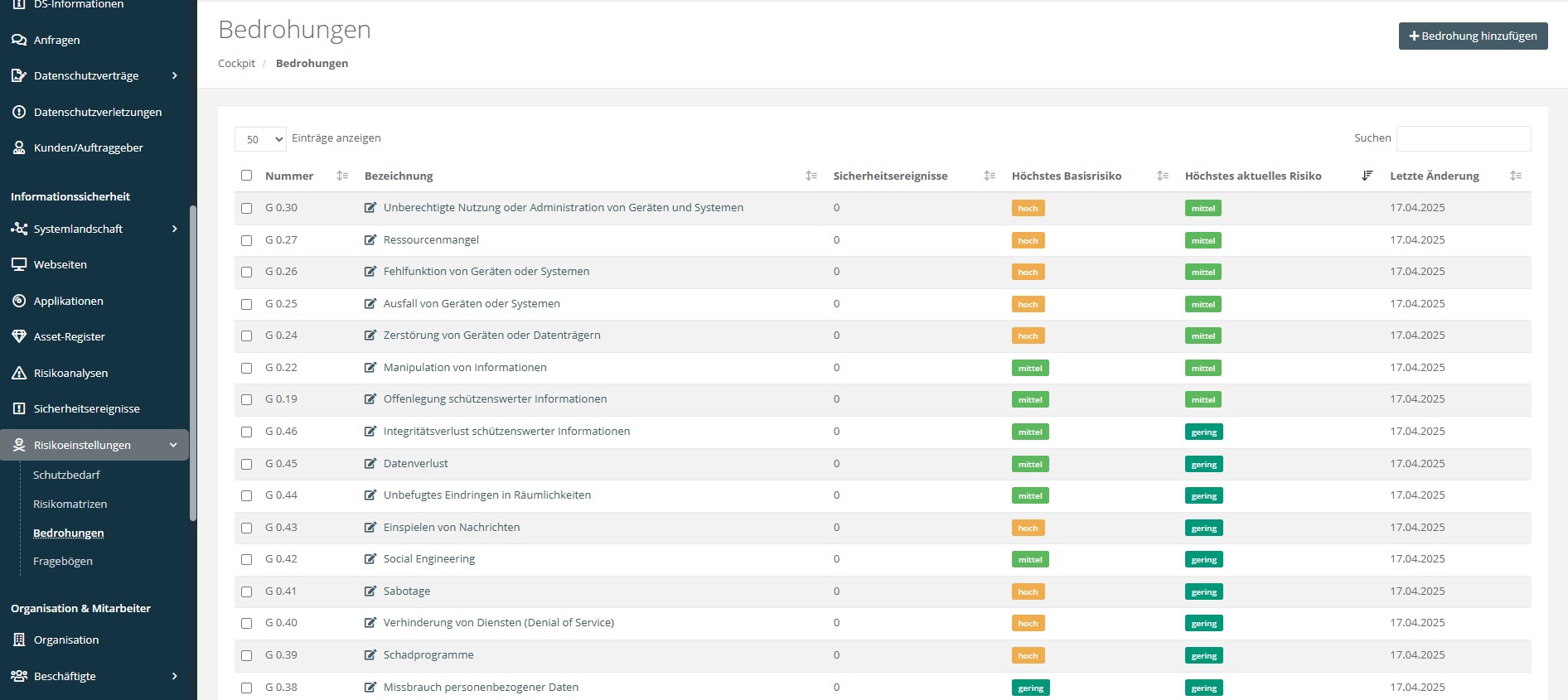Open the Schutzbedarf submenu item
Screen dimensions: 1568x700
tap(66, 475)
